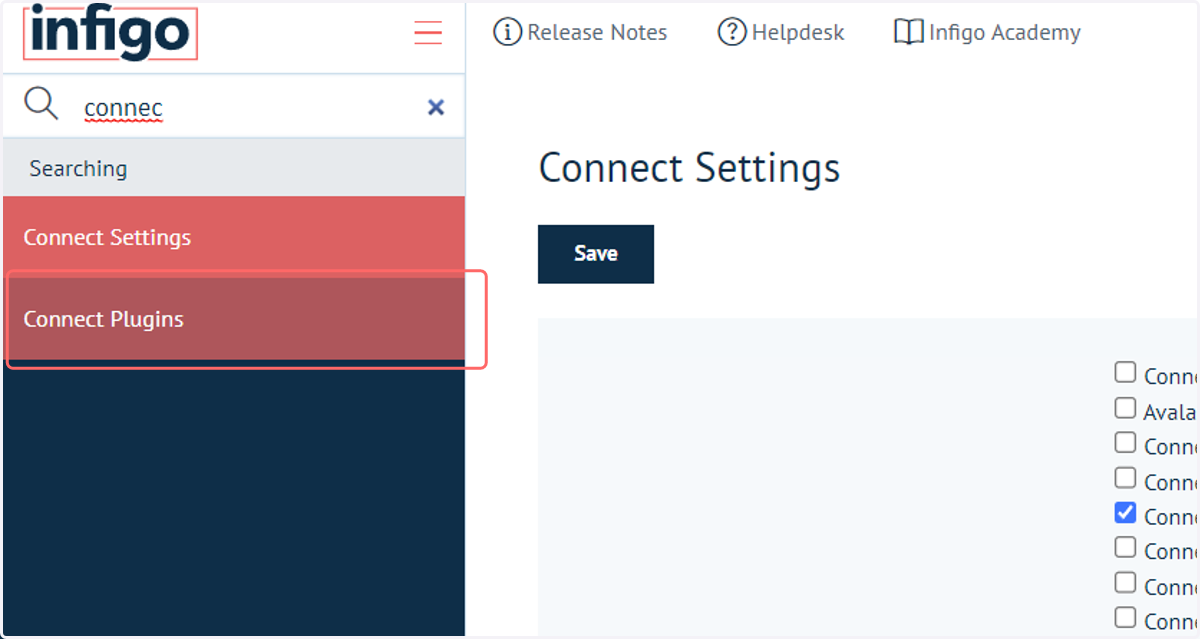
Task: Clear the search with the X icon
Action: [x=436, y=107]
